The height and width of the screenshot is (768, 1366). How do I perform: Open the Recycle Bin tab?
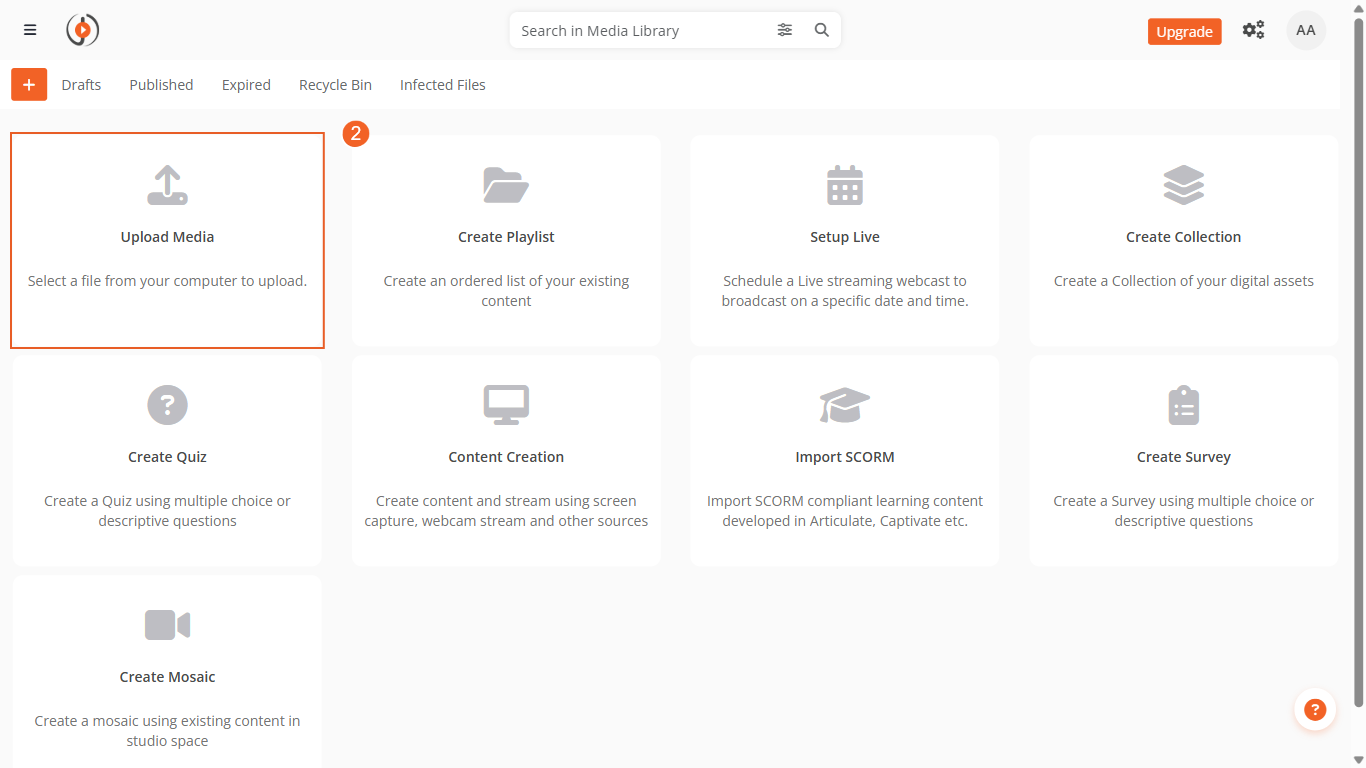[x=335, y=85]
